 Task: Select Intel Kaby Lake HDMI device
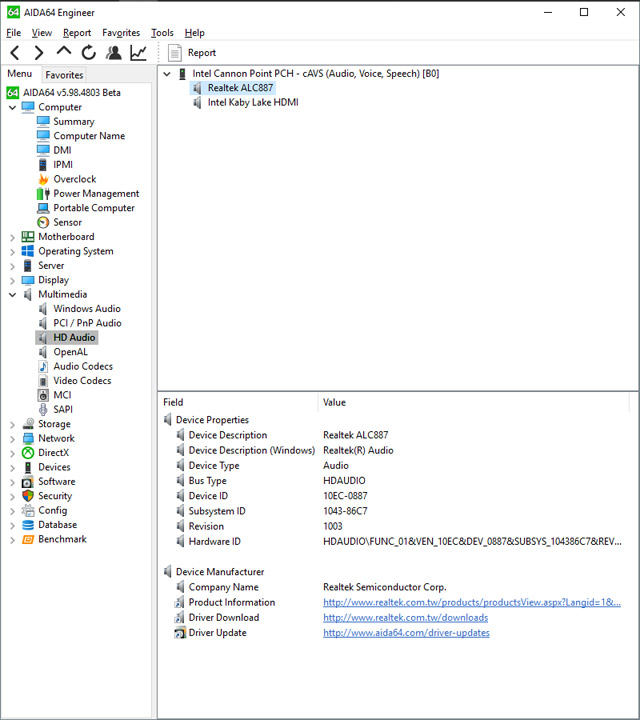(x=253, y=102)
